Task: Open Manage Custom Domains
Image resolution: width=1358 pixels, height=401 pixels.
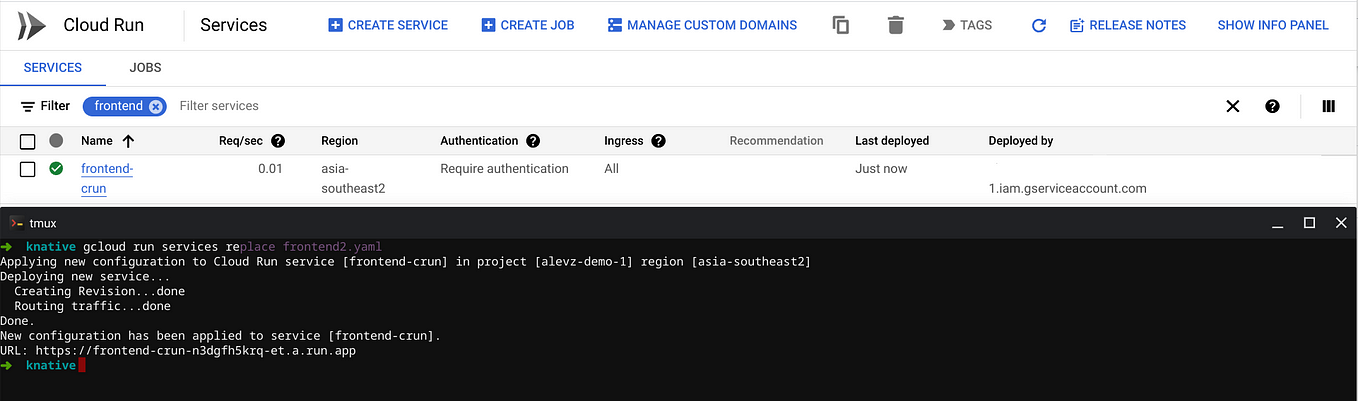Action: (702, 25)
